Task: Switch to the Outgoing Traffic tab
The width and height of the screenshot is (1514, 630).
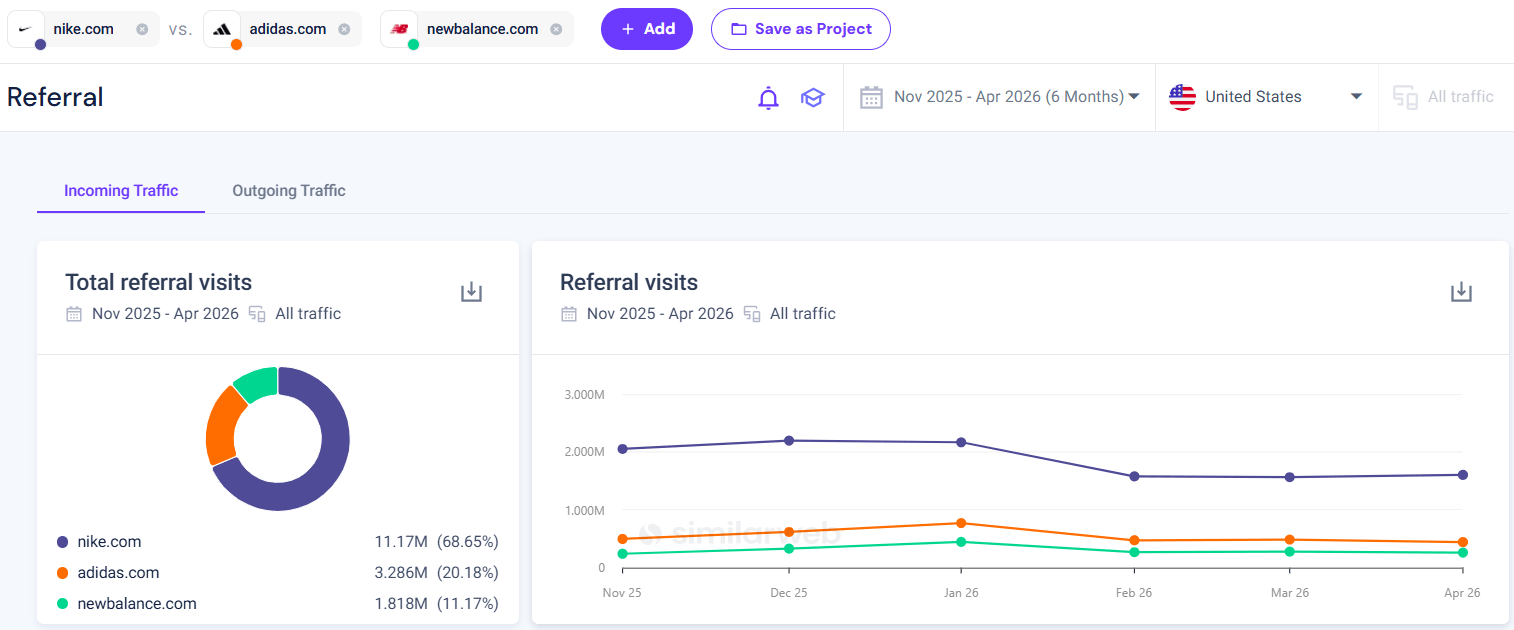Action: tap(289, 191)
